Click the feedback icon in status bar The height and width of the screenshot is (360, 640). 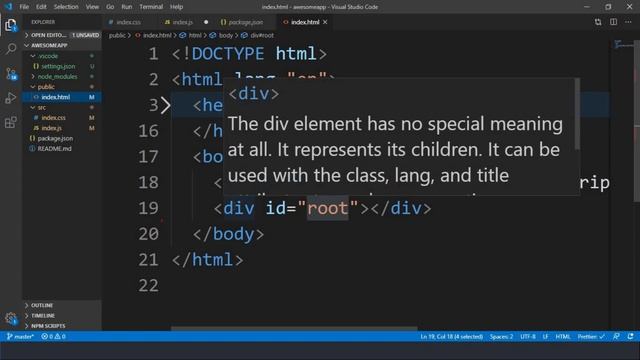click(616, 336)
